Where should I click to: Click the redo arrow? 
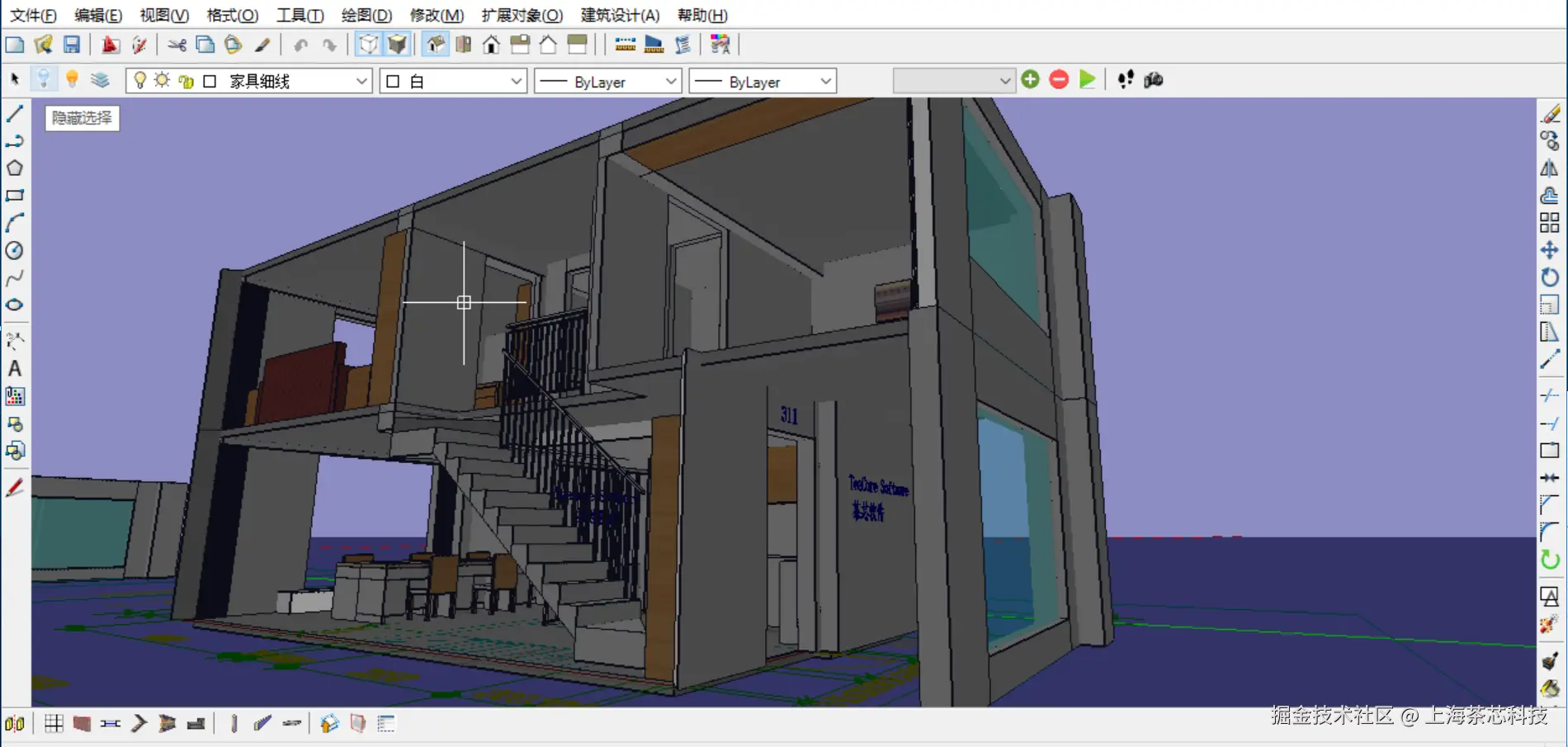329,45
